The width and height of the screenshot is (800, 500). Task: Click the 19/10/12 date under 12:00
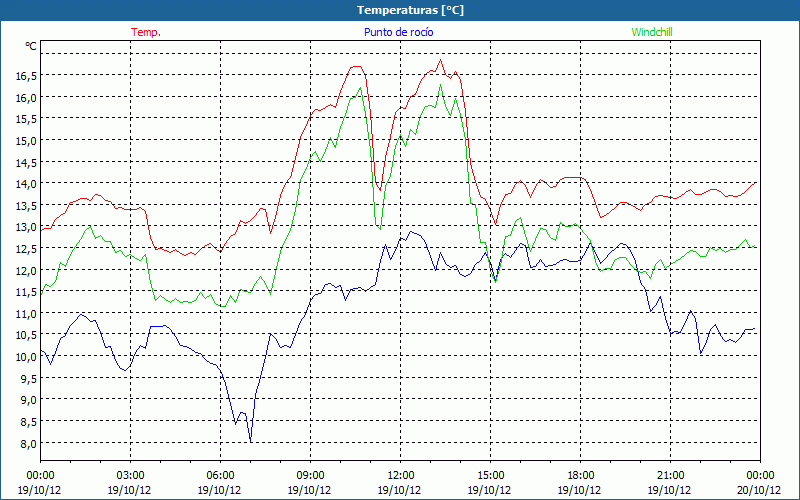pyautogui.click(x=399, y=490)
